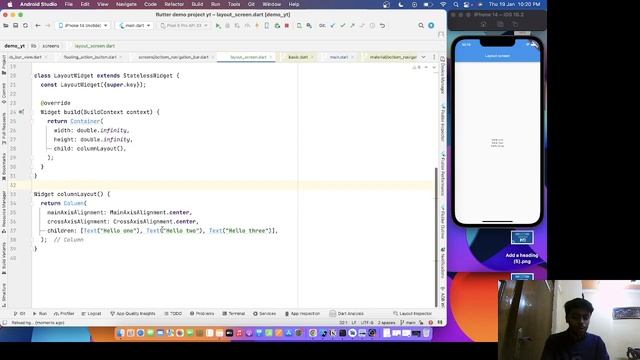Open Problems tool window
This screenshot has height=360, width=640.
[x=202, y=313]
